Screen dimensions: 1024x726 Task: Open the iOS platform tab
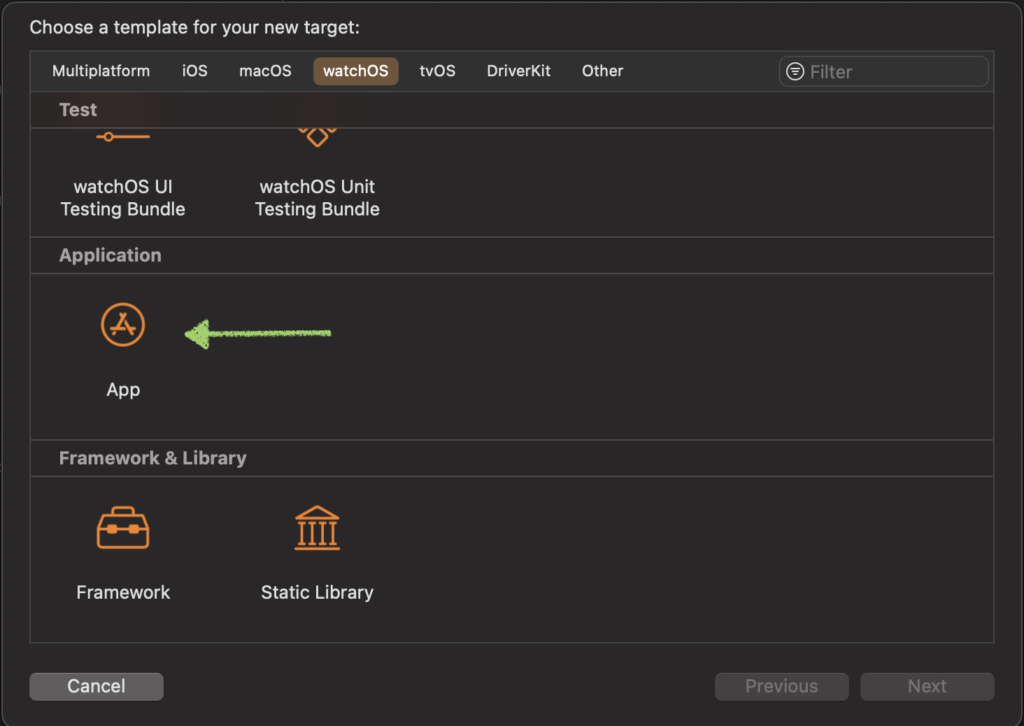coord(195,71)
